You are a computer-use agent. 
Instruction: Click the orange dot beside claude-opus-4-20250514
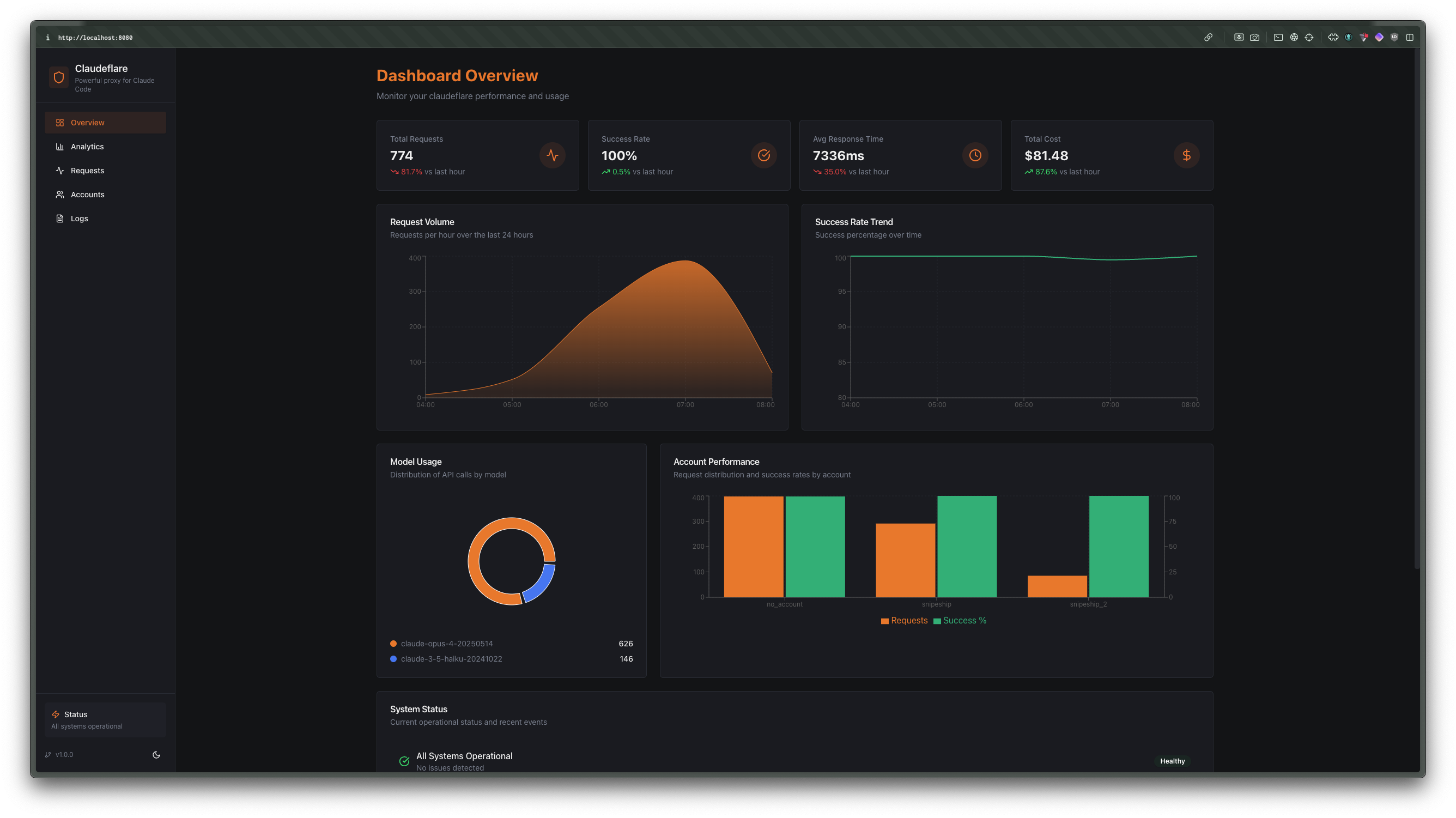(x=393, y=643)
